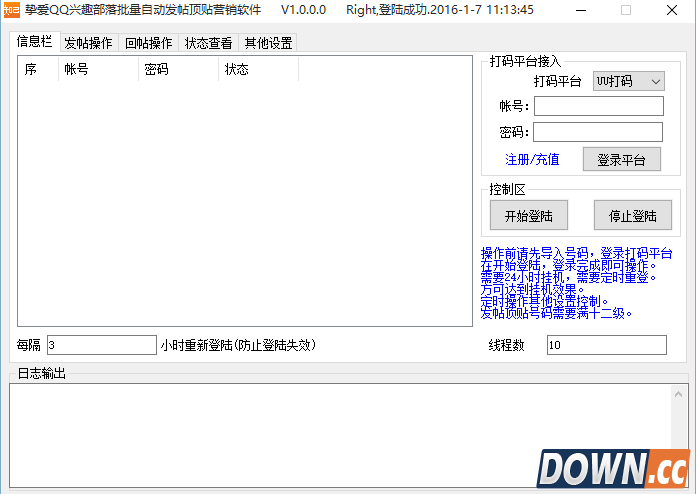The image size is (696, 494).
Task: Select the 状态 column header
Action: tap(258, 69)
